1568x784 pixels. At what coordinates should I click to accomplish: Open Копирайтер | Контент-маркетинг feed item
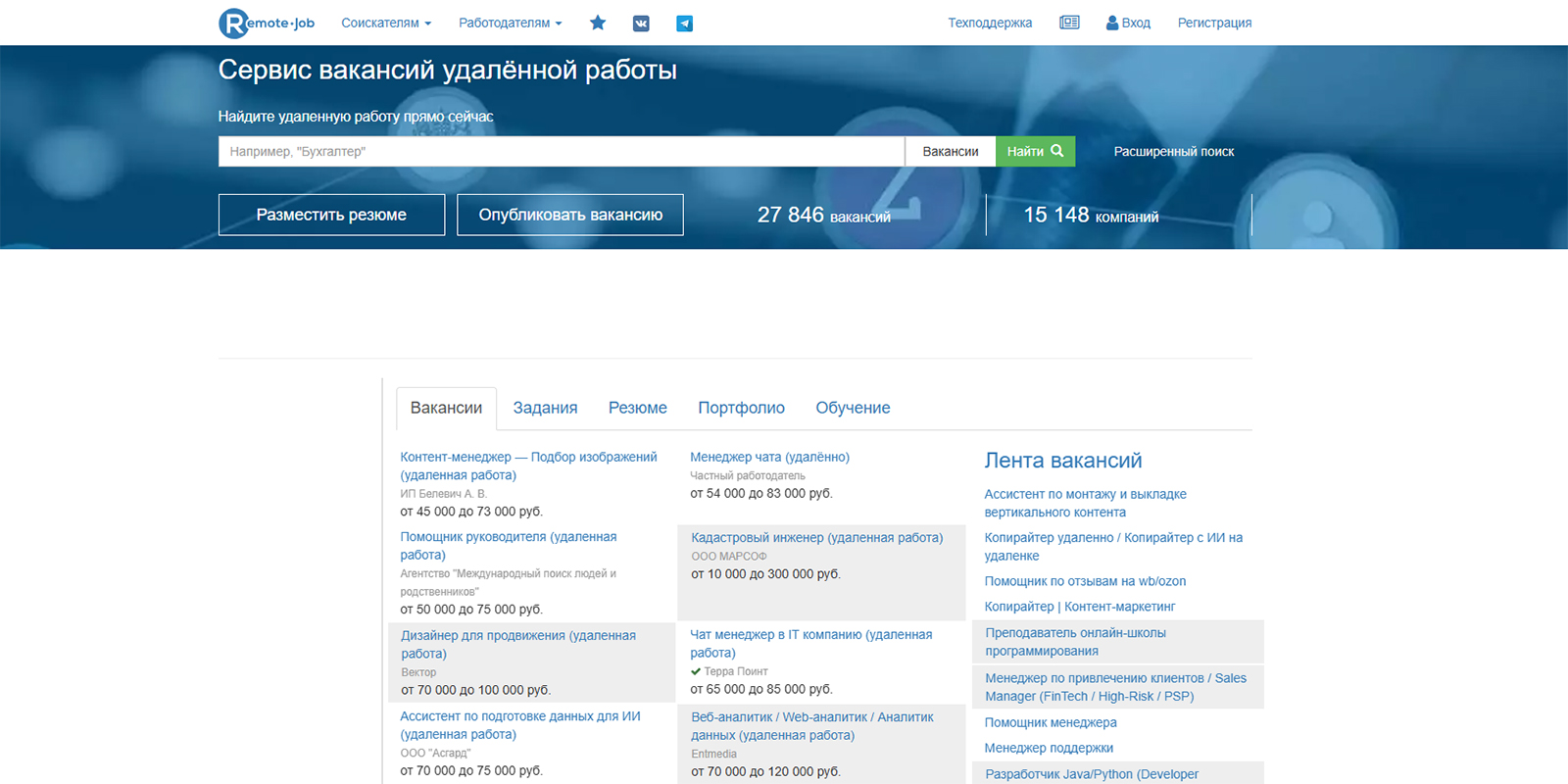[x=1080, y=607]
